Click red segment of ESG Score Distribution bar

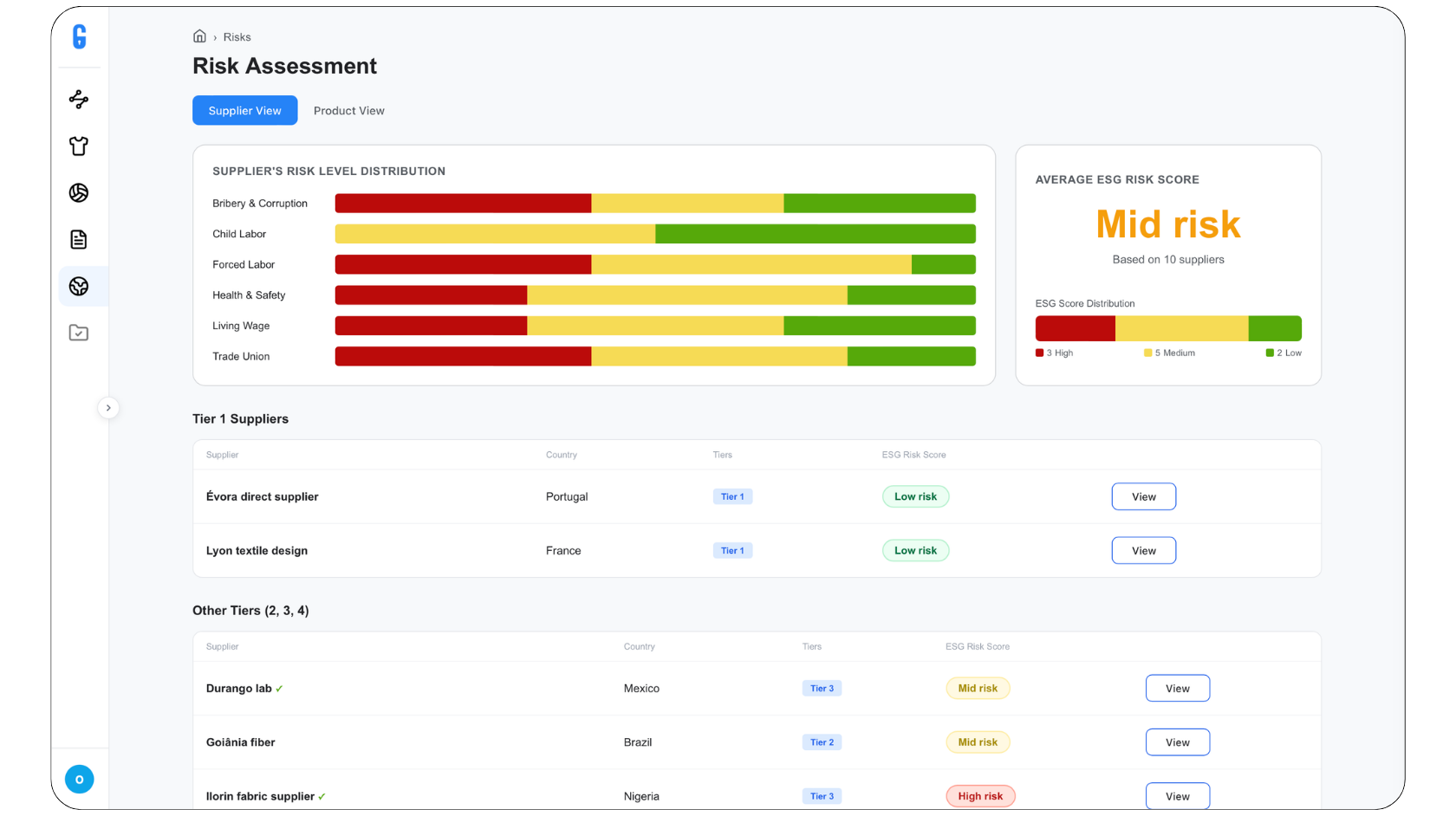pyautogui.click(x=1075, y=328)
